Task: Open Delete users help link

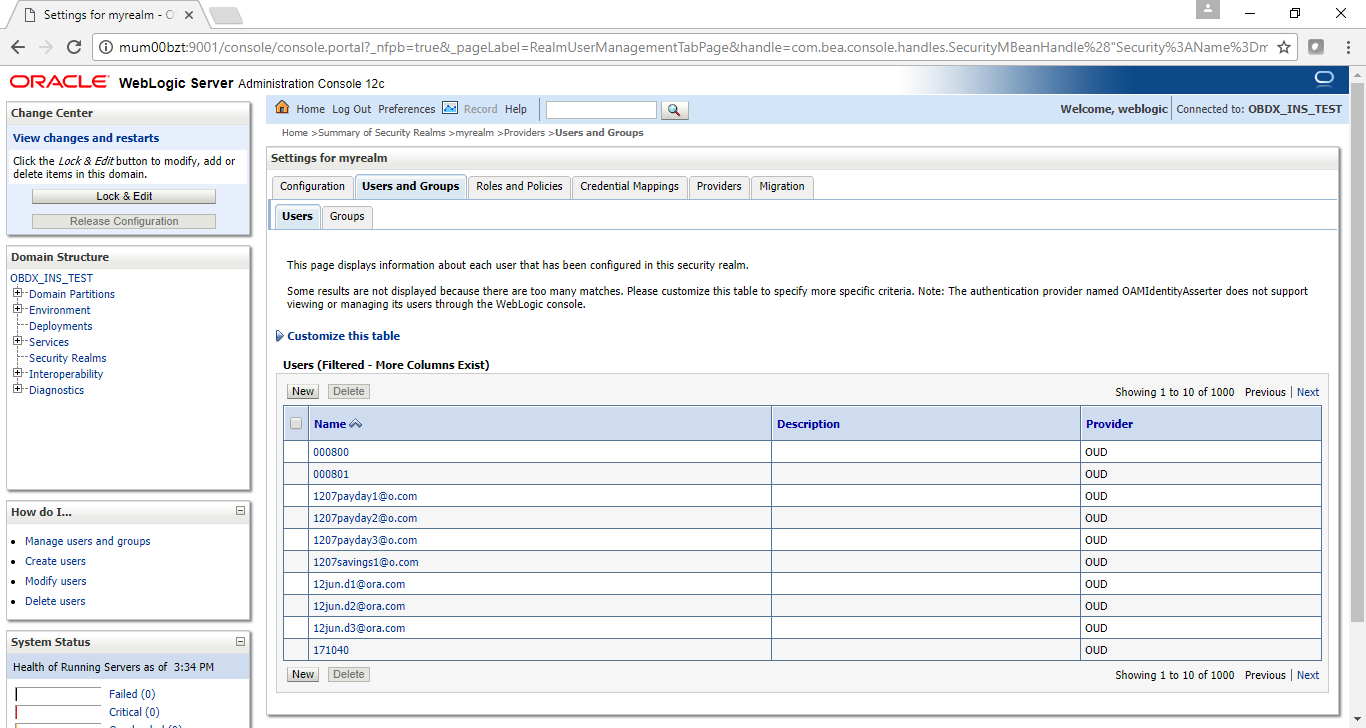Action: [55, 601]
